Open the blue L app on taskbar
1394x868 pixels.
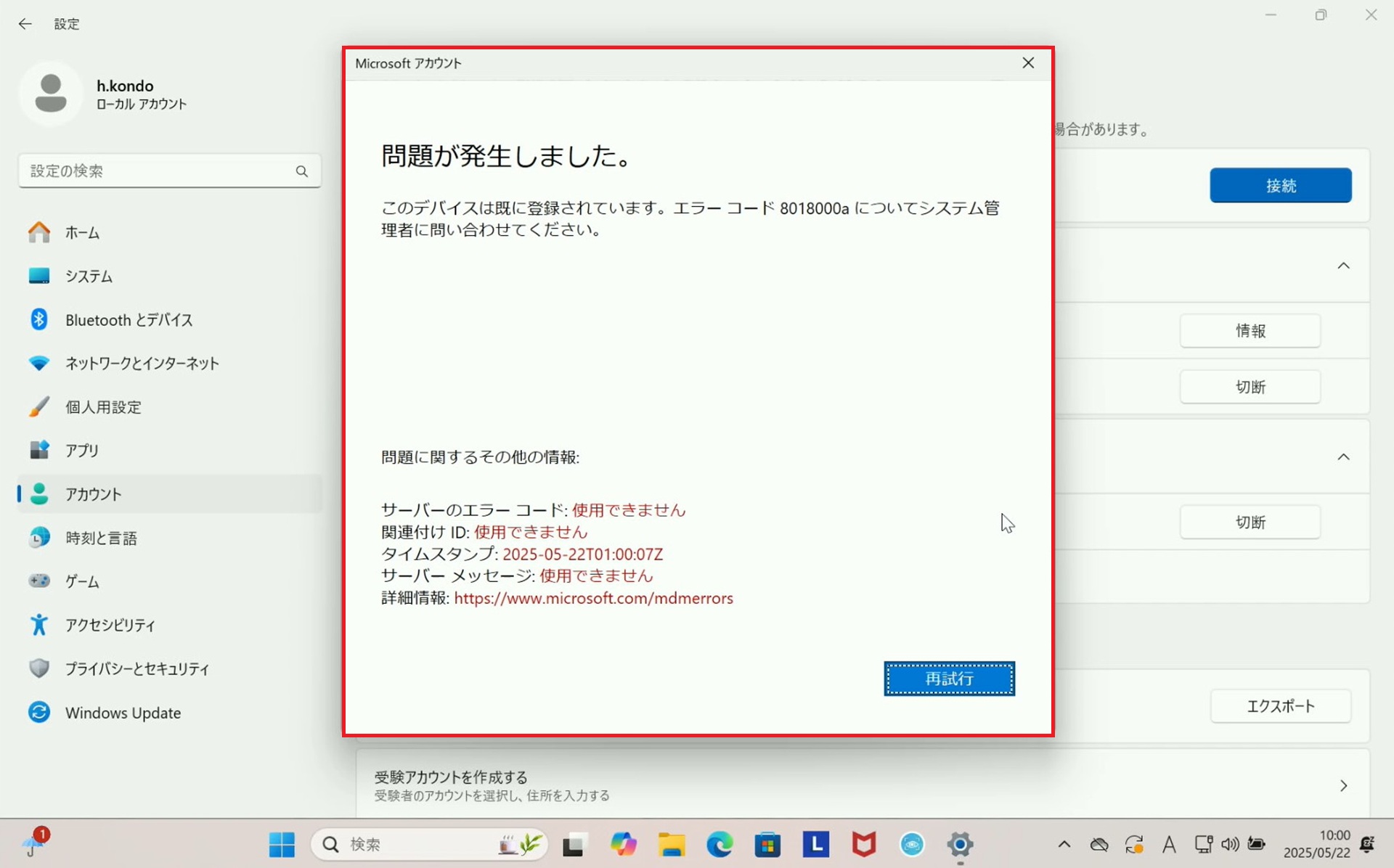coord(816,845)
